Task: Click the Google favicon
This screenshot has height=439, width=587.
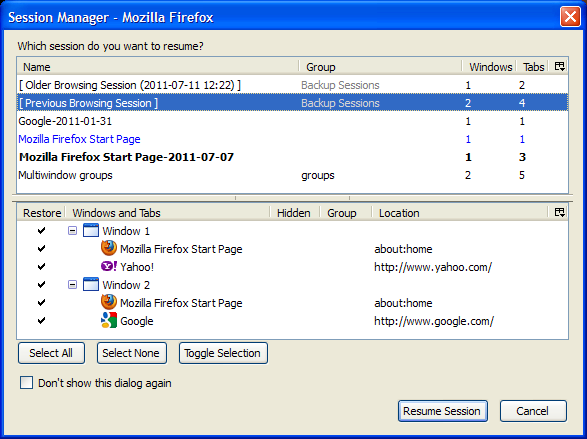Action: click(x=109, y=320)
